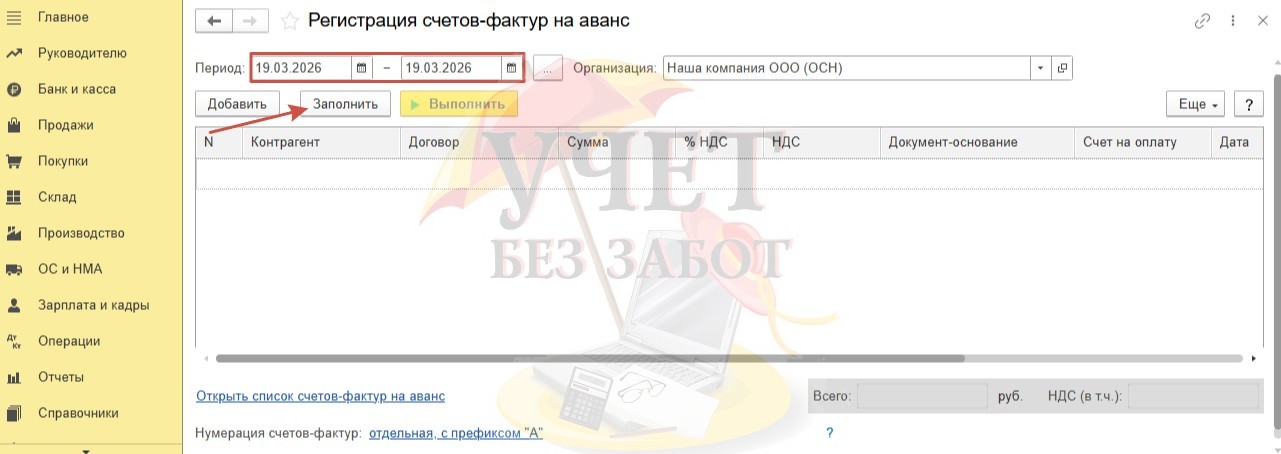This screenshot has width=1281, height=454.
Task: Click the Счет на оплату column header
Action: click(x=1143, y=142)
